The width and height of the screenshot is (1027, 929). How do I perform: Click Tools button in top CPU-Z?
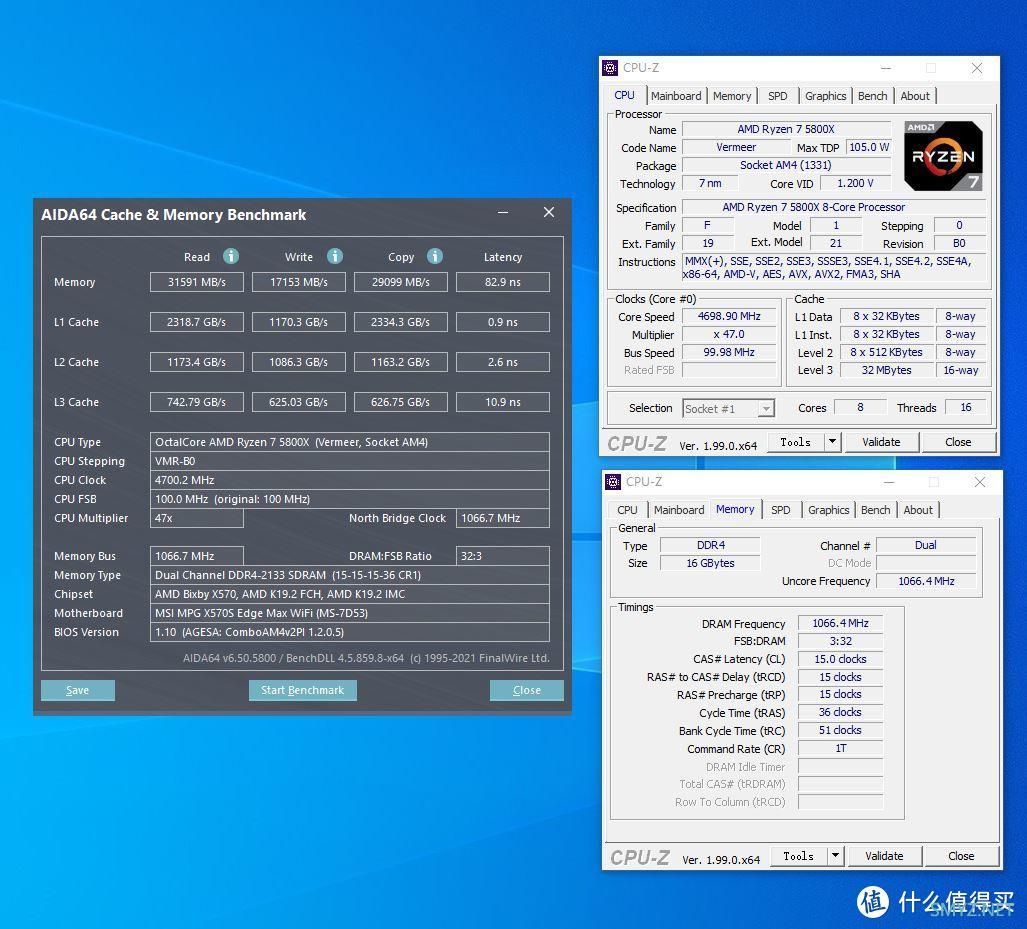(x=796, y=442)
